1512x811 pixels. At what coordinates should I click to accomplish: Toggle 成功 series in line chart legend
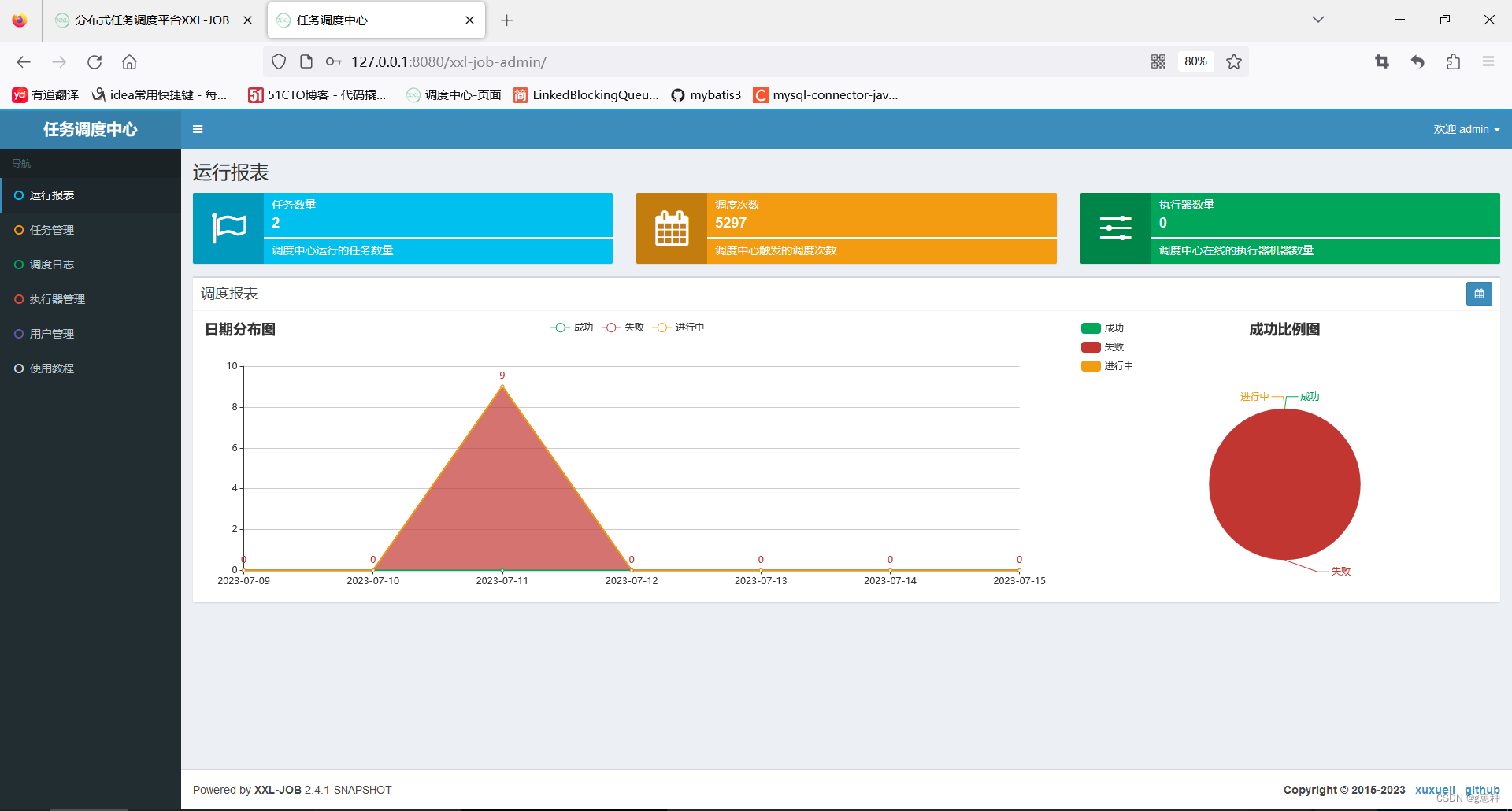pyautogui.click(x=572, y=328)
